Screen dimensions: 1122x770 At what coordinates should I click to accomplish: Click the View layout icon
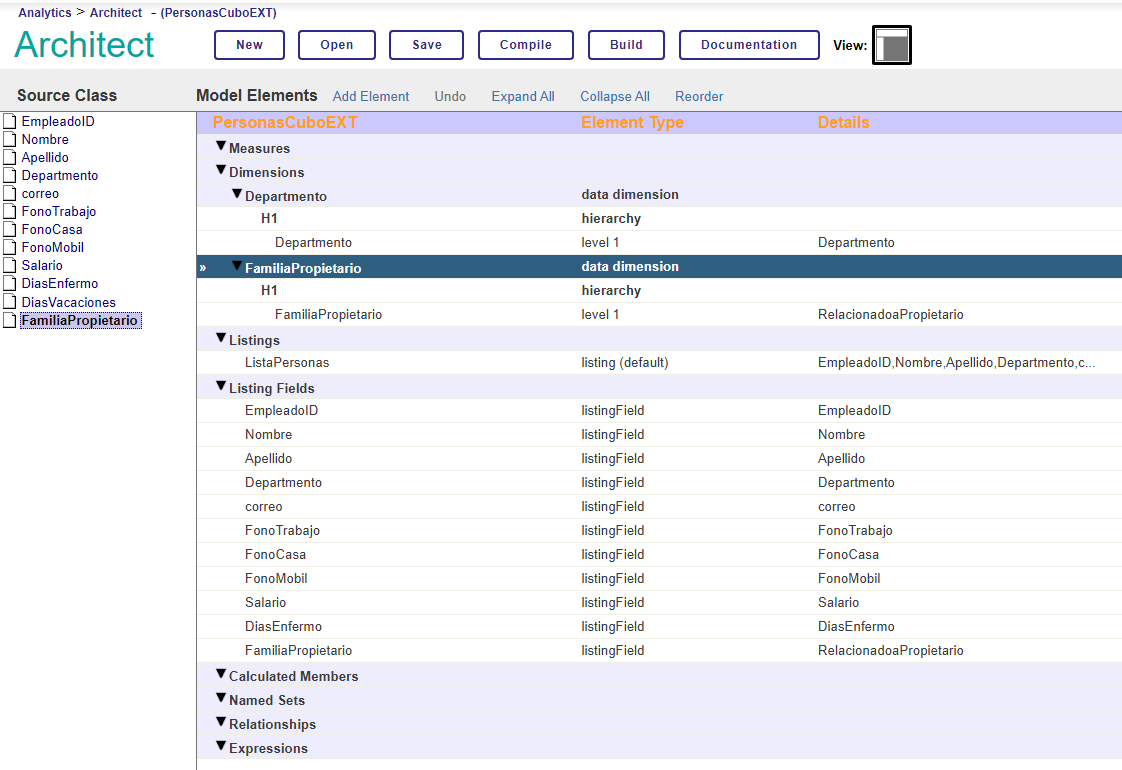click(891, 45)
